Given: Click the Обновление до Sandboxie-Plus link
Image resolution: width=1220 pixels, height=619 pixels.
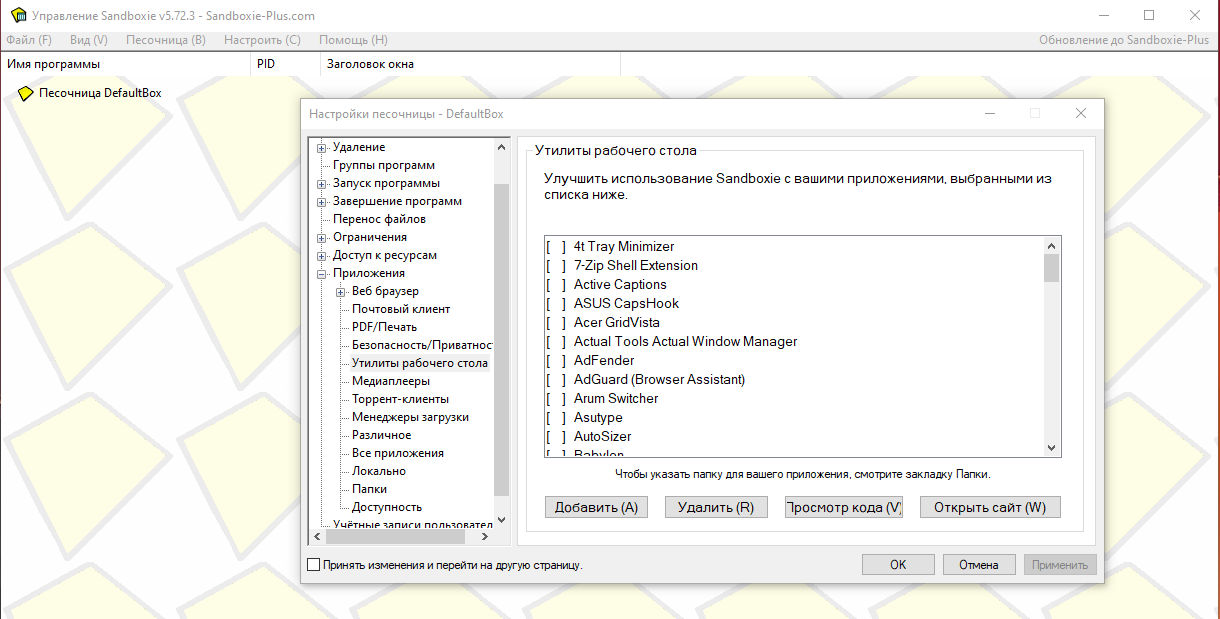Looking at the screenshot, I should pos(1123,40).
